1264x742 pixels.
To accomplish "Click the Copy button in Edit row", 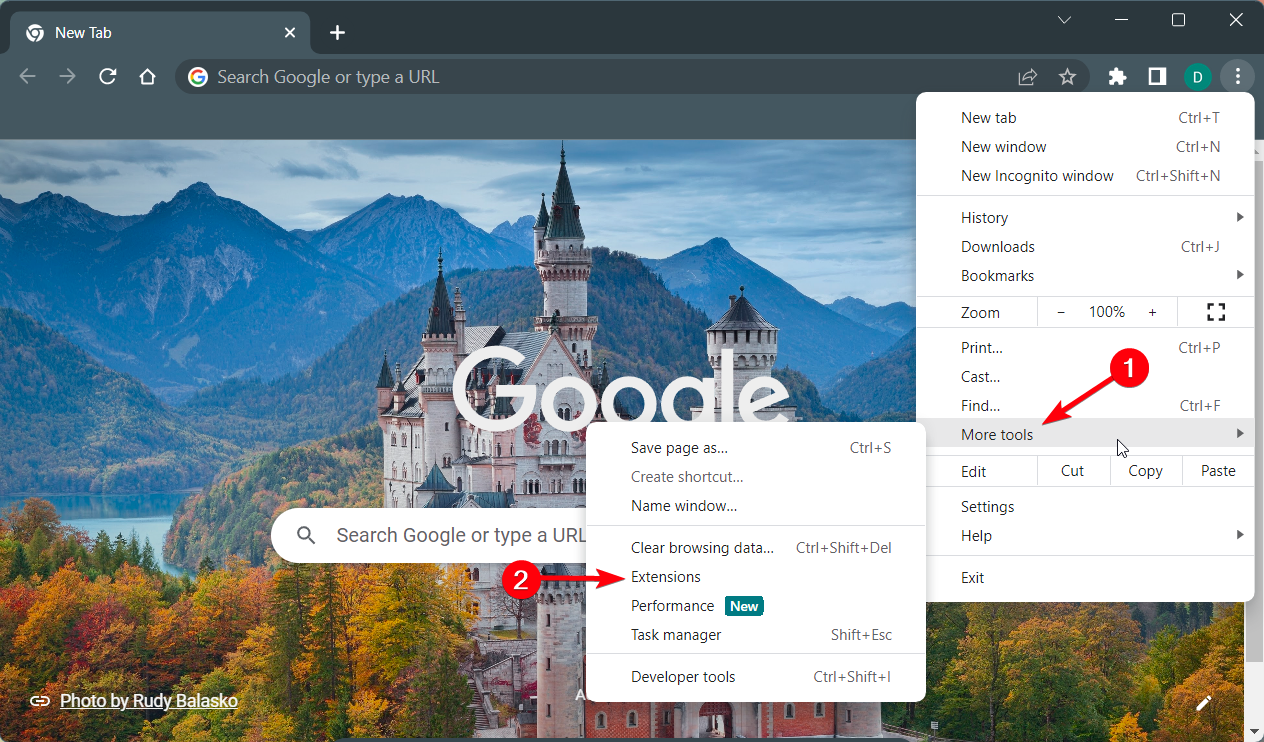I will 1146,471.
